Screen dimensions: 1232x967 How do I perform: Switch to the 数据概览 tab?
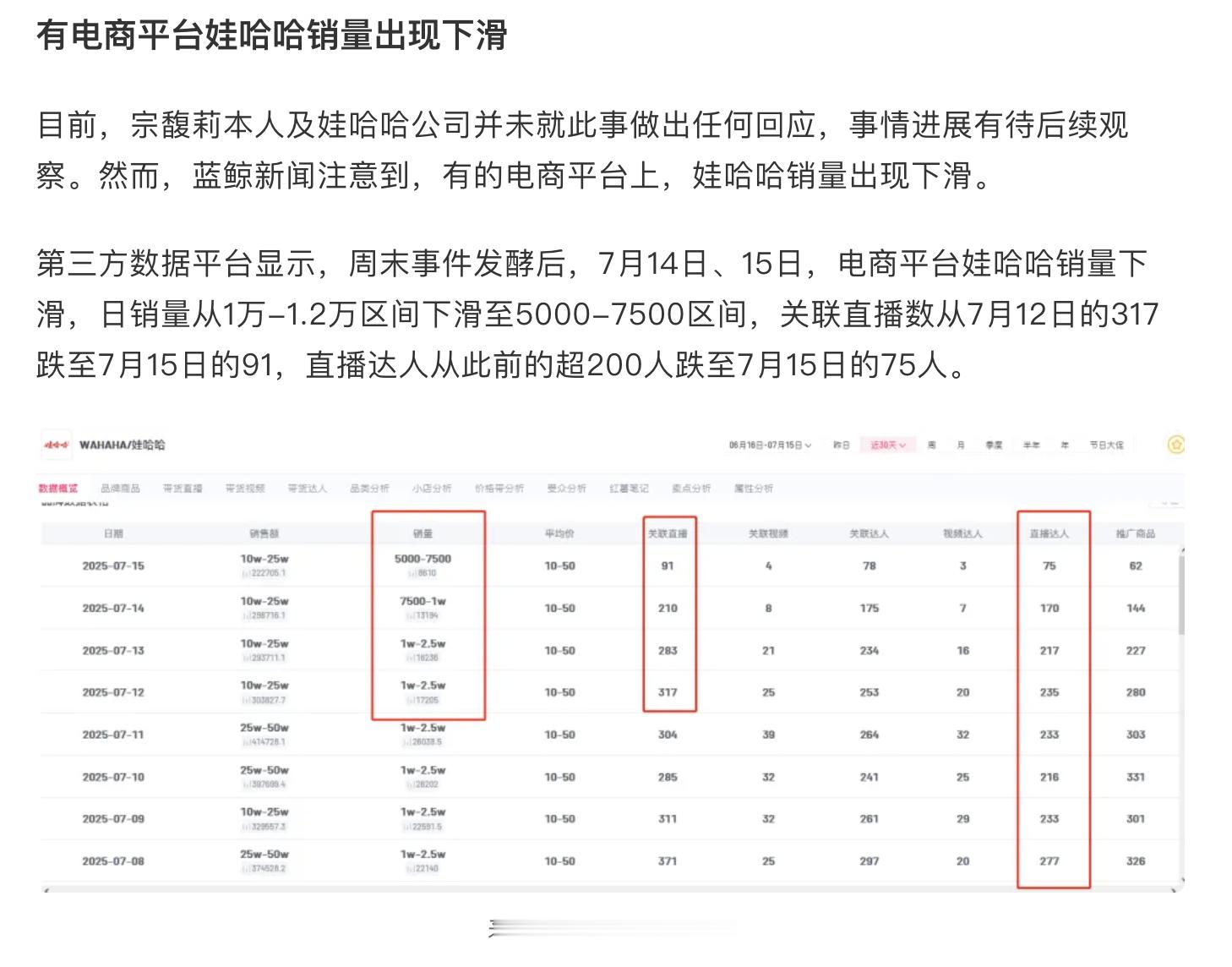point(58,489)
